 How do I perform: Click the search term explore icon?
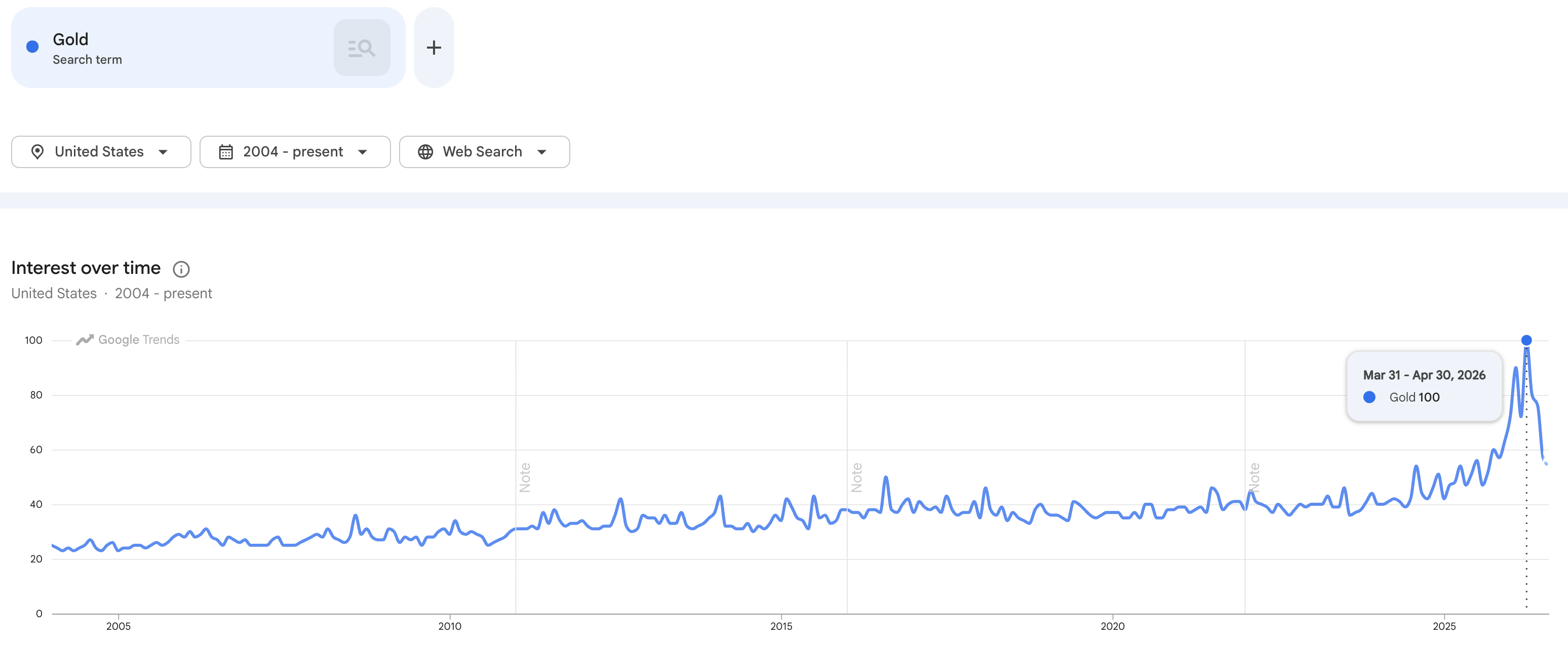click(x=362, y=48)
